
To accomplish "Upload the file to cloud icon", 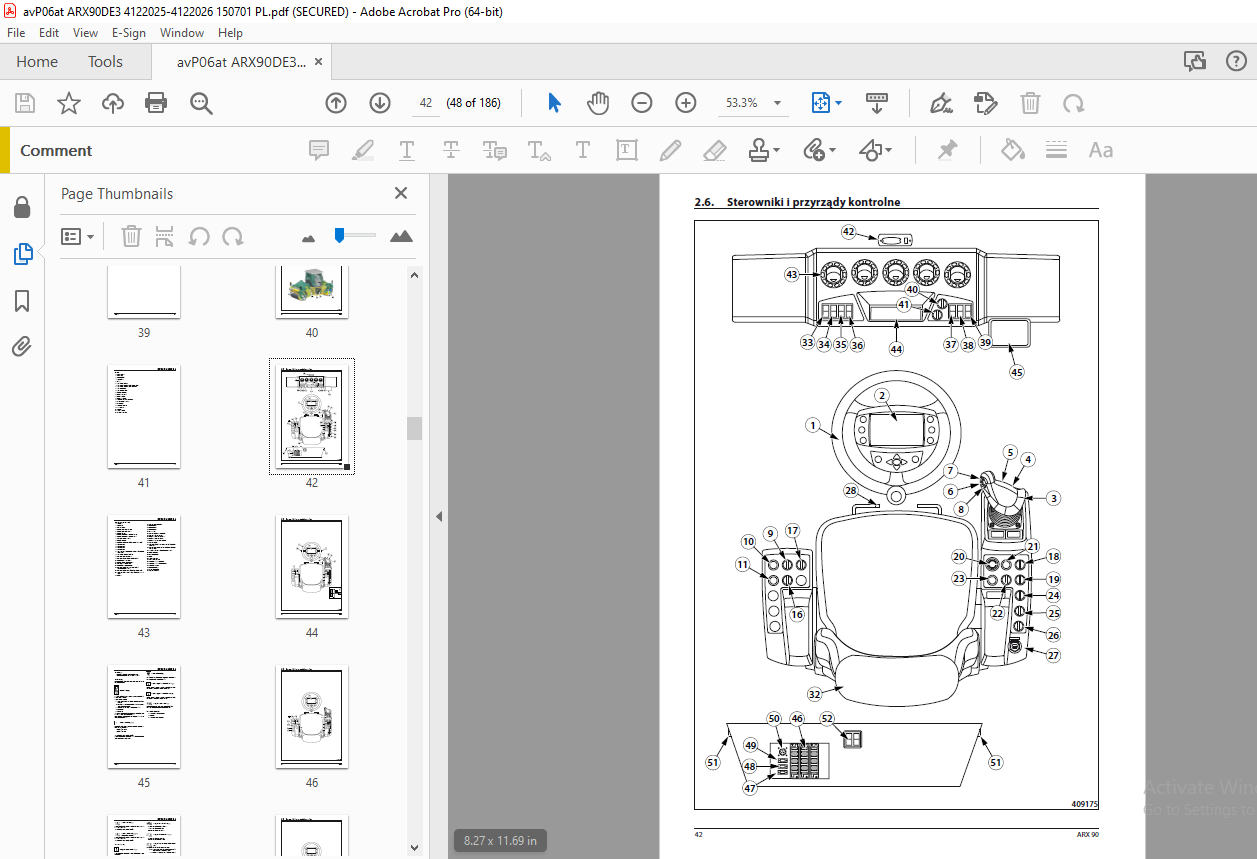I will pos(112,103).
